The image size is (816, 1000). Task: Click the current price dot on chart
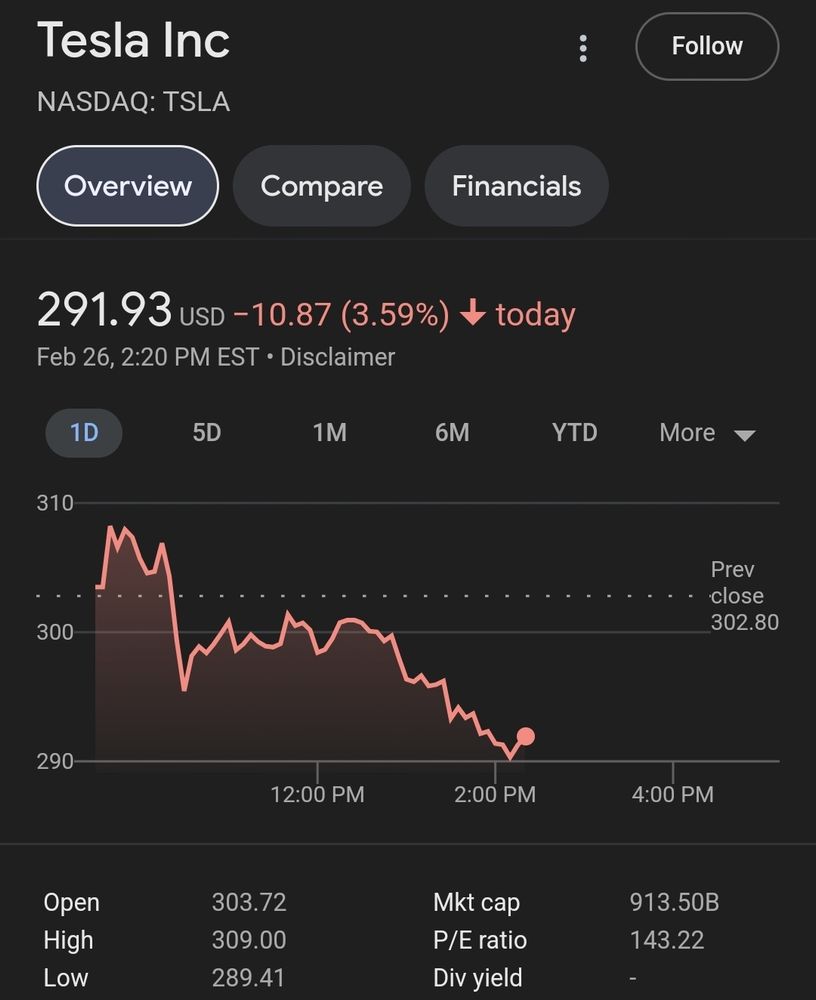(x=525, y=737)
